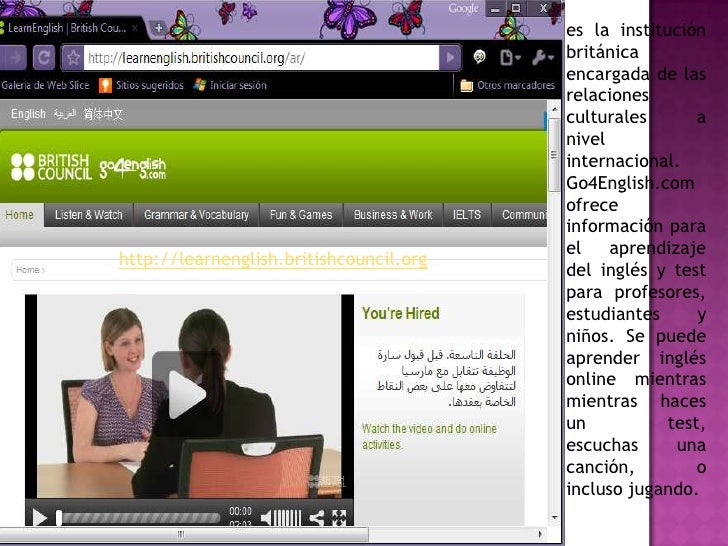Open the Business & Work menu
Screen dimensions: 728x546
(393, 215)
